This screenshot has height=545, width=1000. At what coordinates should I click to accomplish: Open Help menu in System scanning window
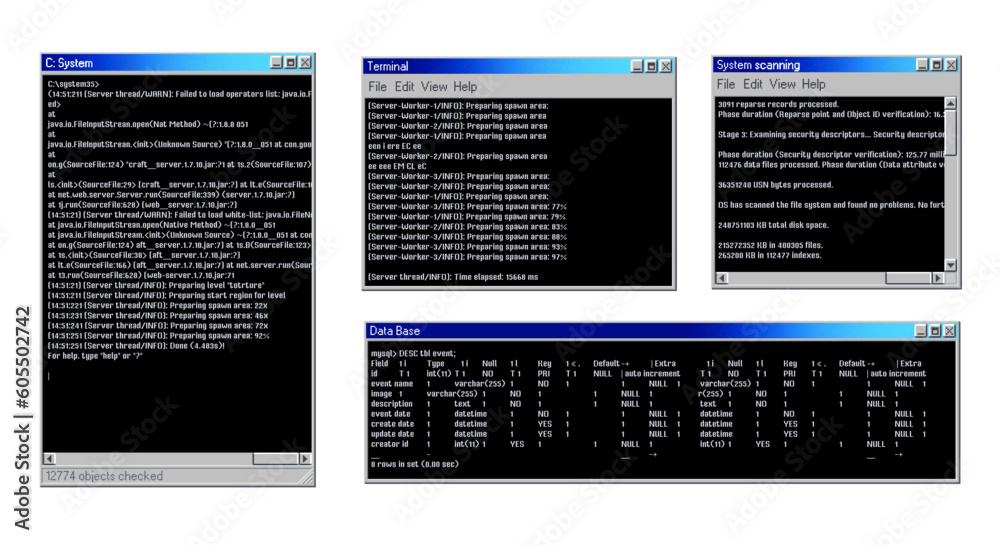tap(813, 84)
